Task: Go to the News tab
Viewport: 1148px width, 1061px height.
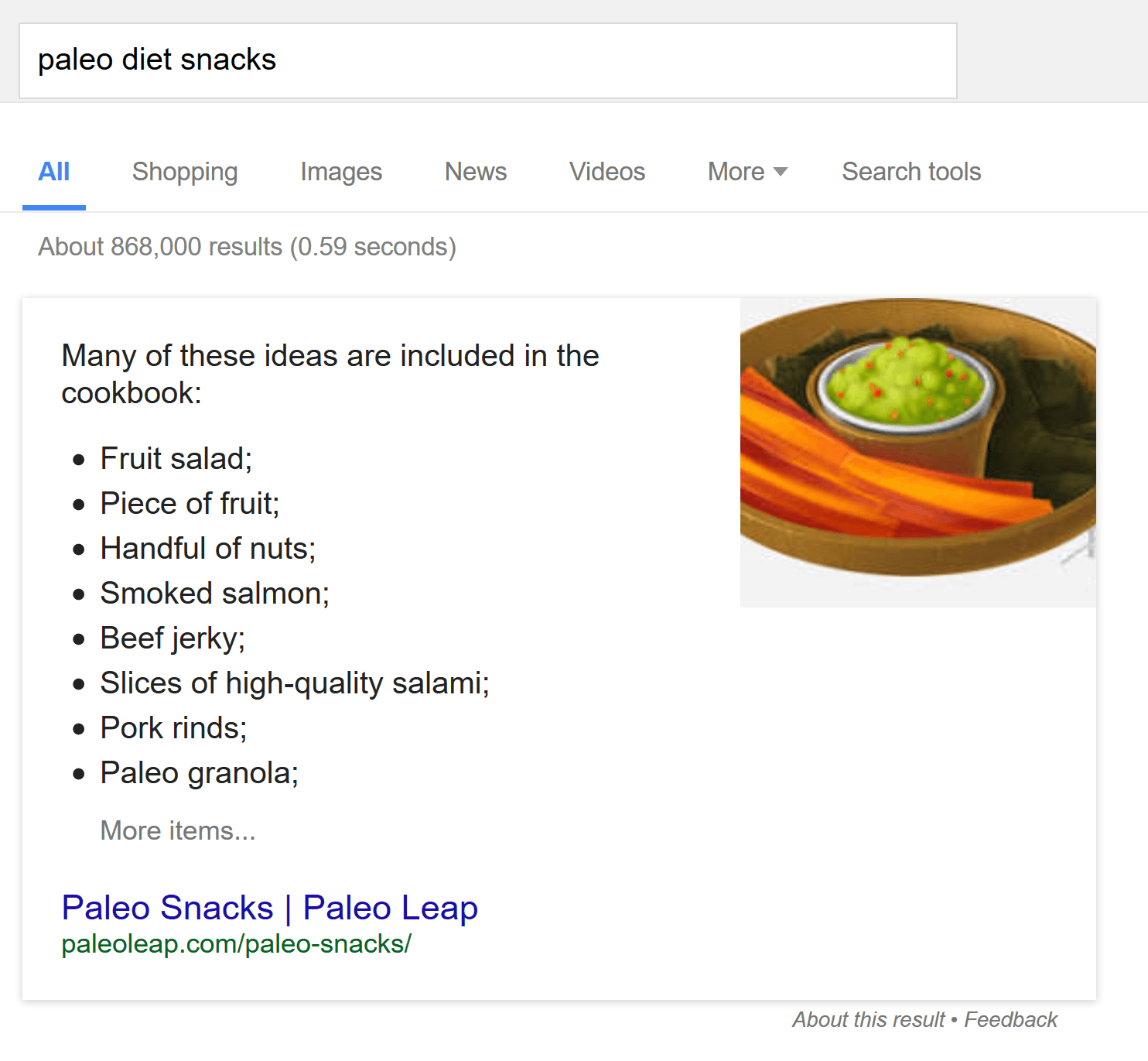Action: 476,172
